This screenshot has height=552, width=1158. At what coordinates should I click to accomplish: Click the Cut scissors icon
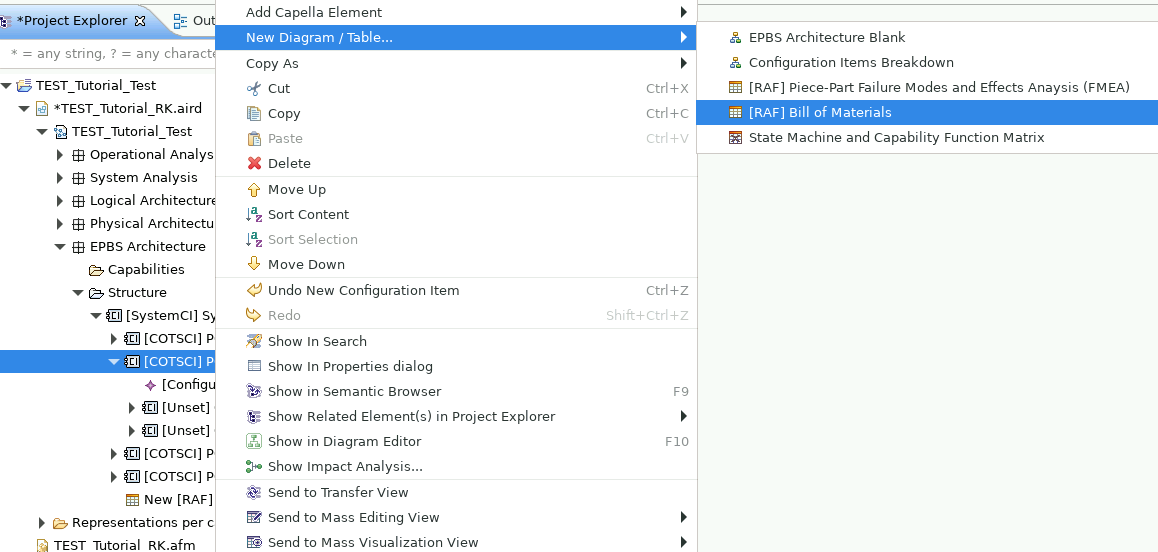click(254, 89)
